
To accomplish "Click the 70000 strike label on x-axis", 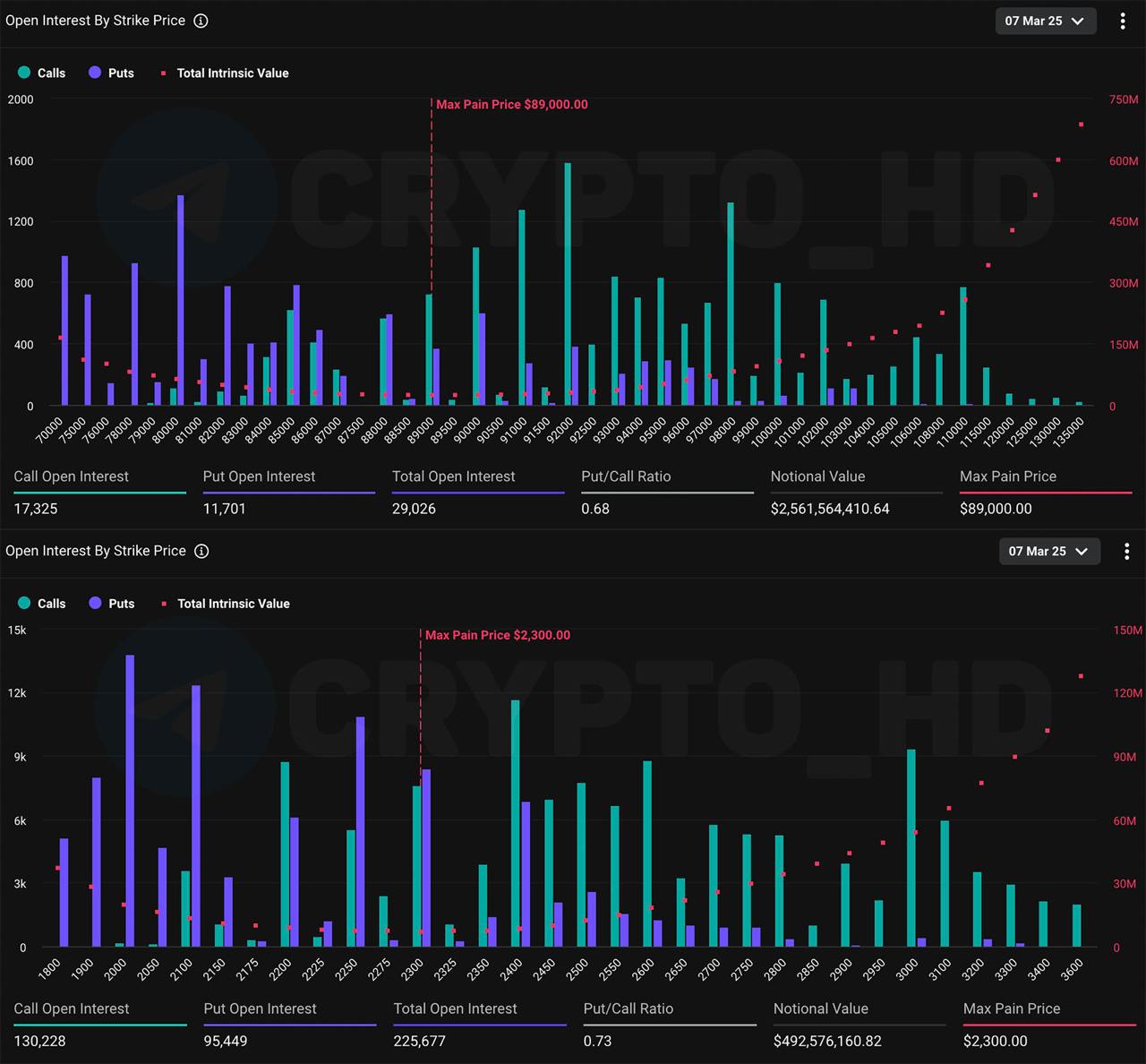I will click(49, 429).
